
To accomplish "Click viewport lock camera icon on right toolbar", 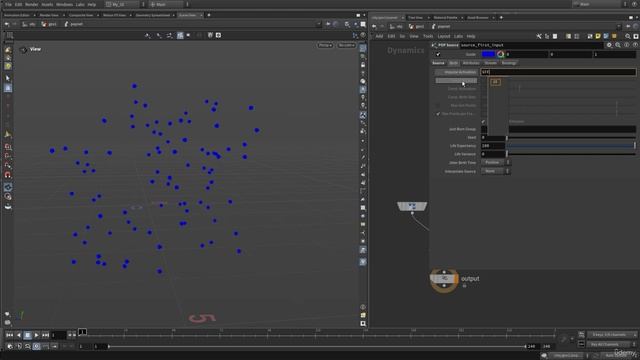I will pyautogui.click(x=363, y=65).
